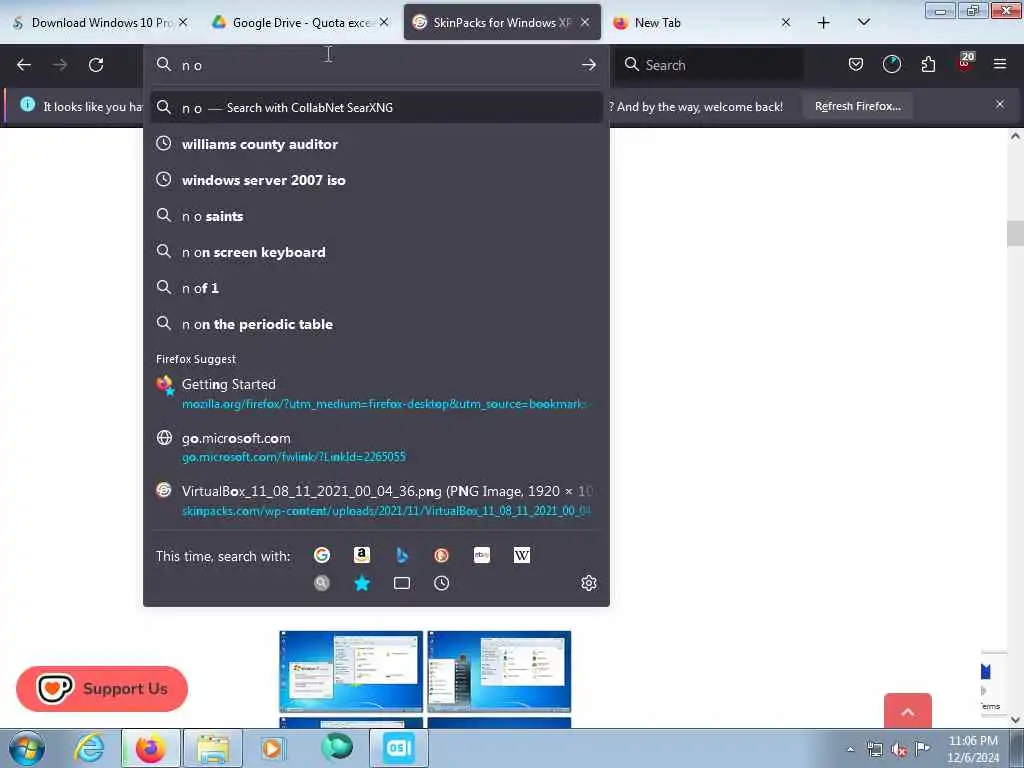
Task: Click the toolbar Search box
Action: 709,65
